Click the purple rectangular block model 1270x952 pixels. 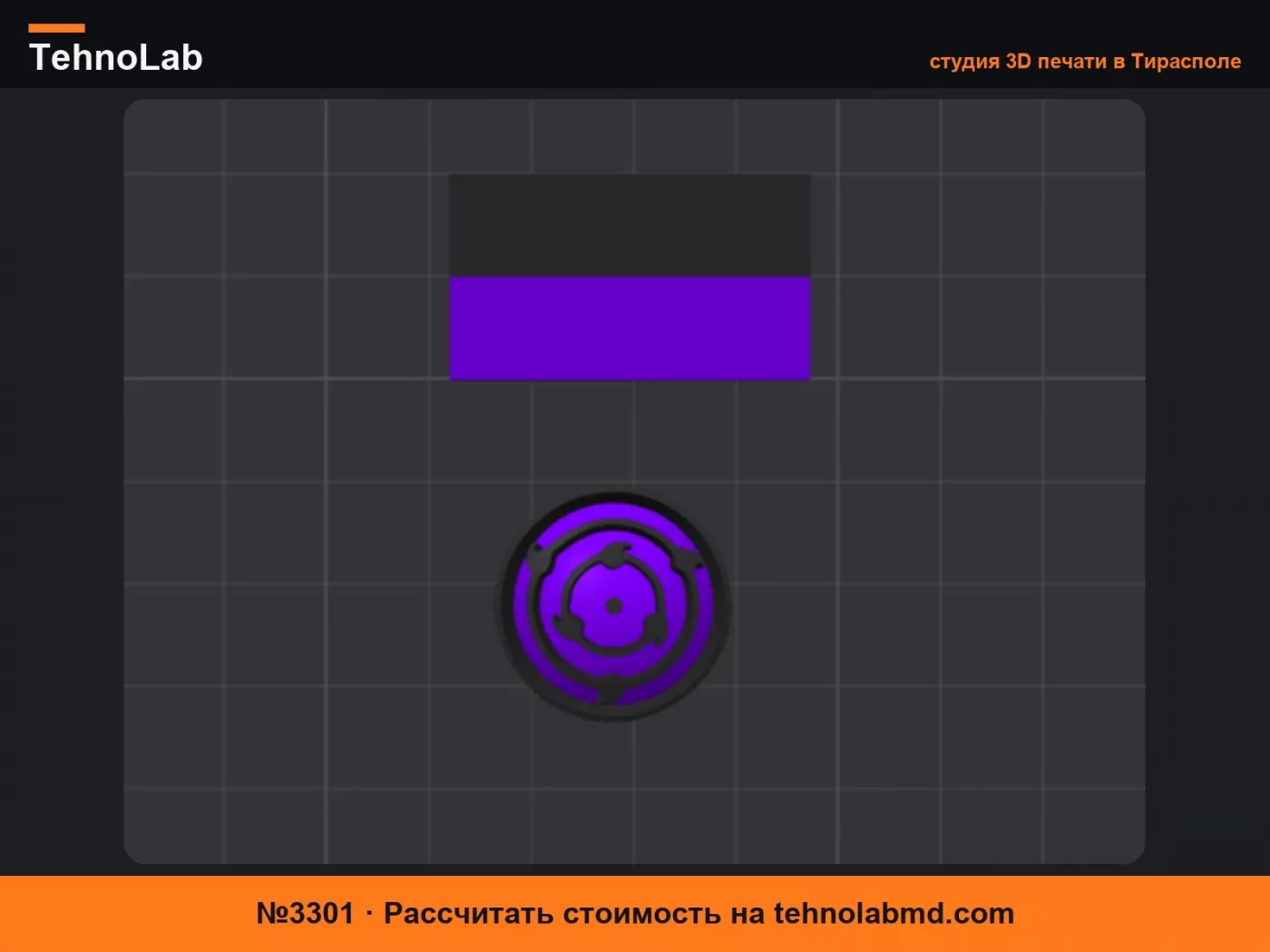point(630,328)
